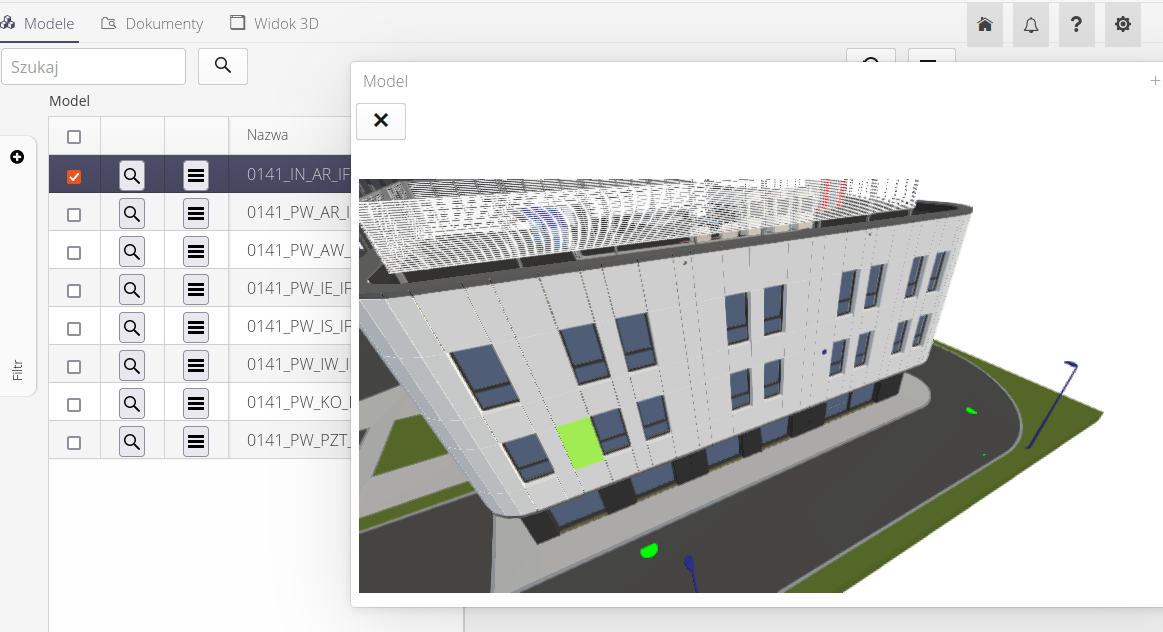Click the home icon in top bar
Image resolution: width=1163 pixels, height=632 pixels.
[985, 25]
